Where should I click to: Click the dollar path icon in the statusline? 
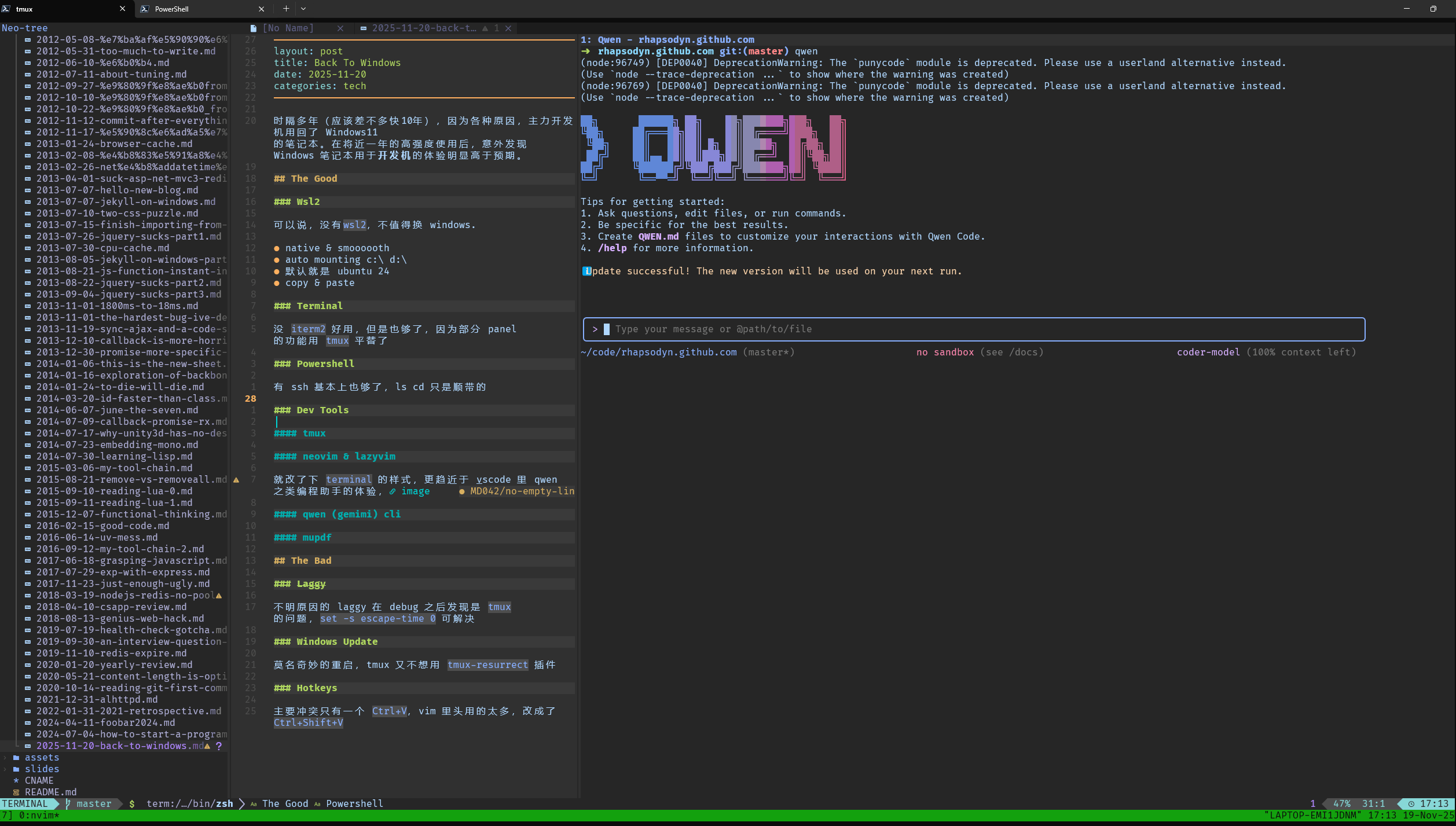132,803
